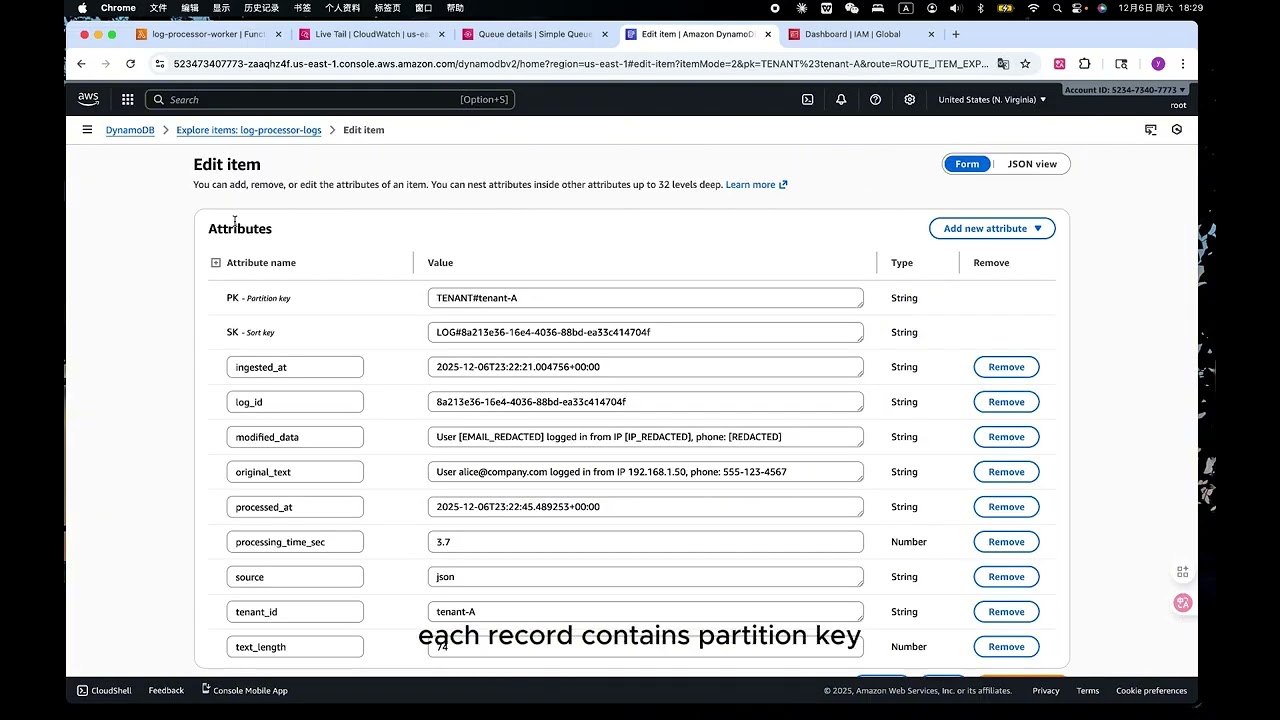Remove the tenant_id attribute
This screenshot has height=720, width=1280.
(x=1006, y=612)
